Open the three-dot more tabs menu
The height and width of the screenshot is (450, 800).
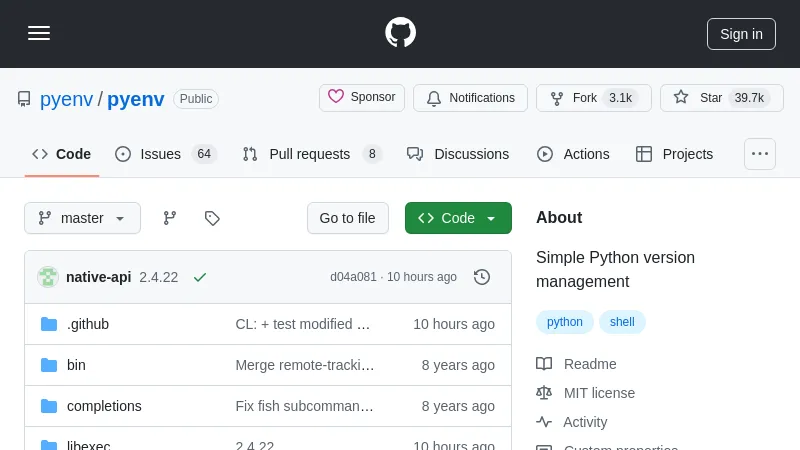point(760,154)
